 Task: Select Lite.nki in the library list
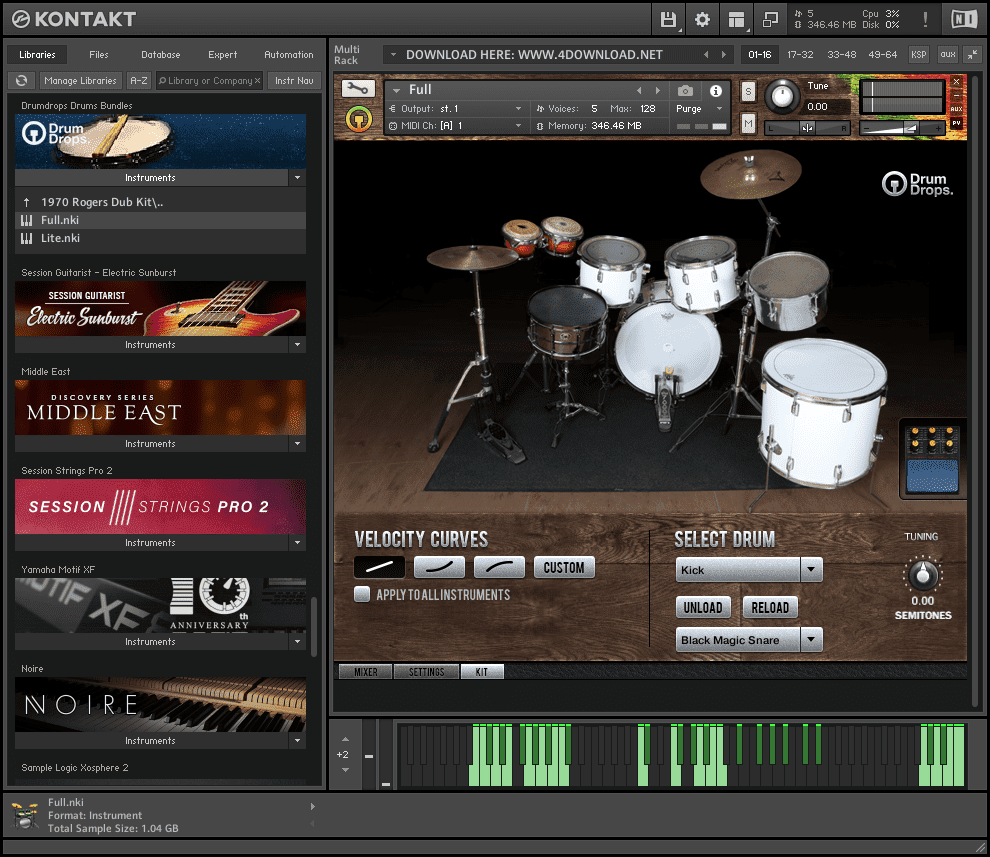click(60, 238)
